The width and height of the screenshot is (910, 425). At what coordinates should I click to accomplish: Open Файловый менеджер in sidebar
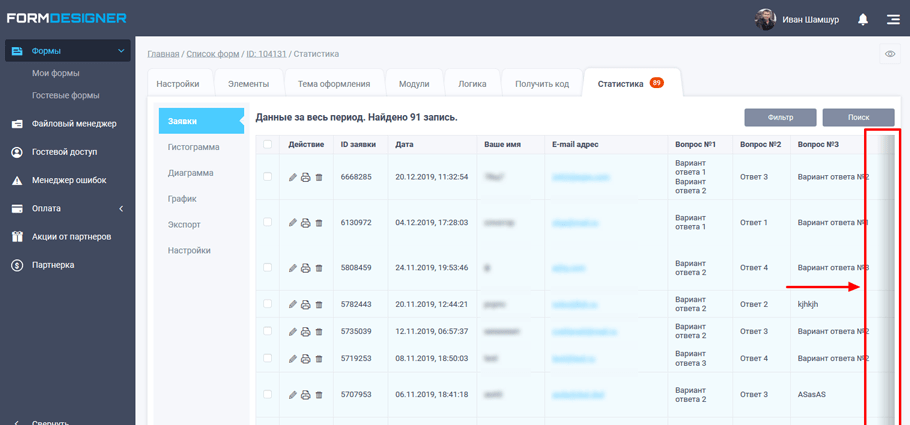click(x=73, y=124)
